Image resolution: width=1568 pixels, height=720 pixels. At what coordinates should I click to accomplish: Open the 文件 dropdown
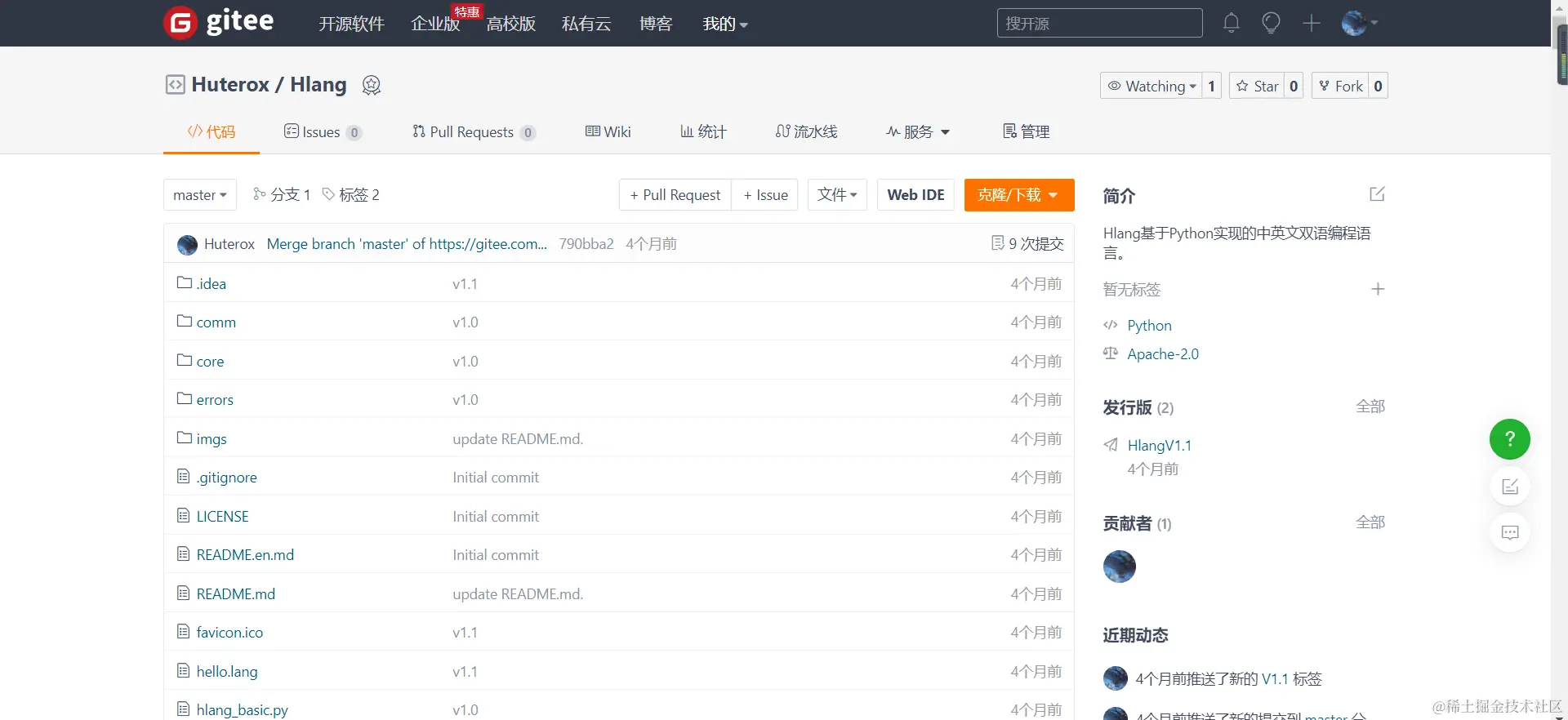837,194
